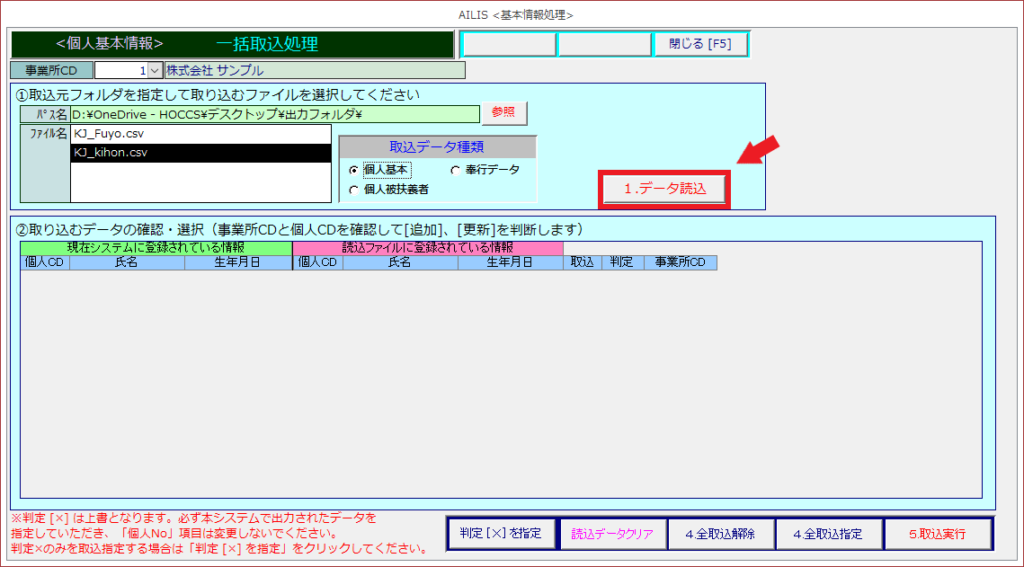
Task: Run import with 5.取込実行 button
Action: pos(937,533)
